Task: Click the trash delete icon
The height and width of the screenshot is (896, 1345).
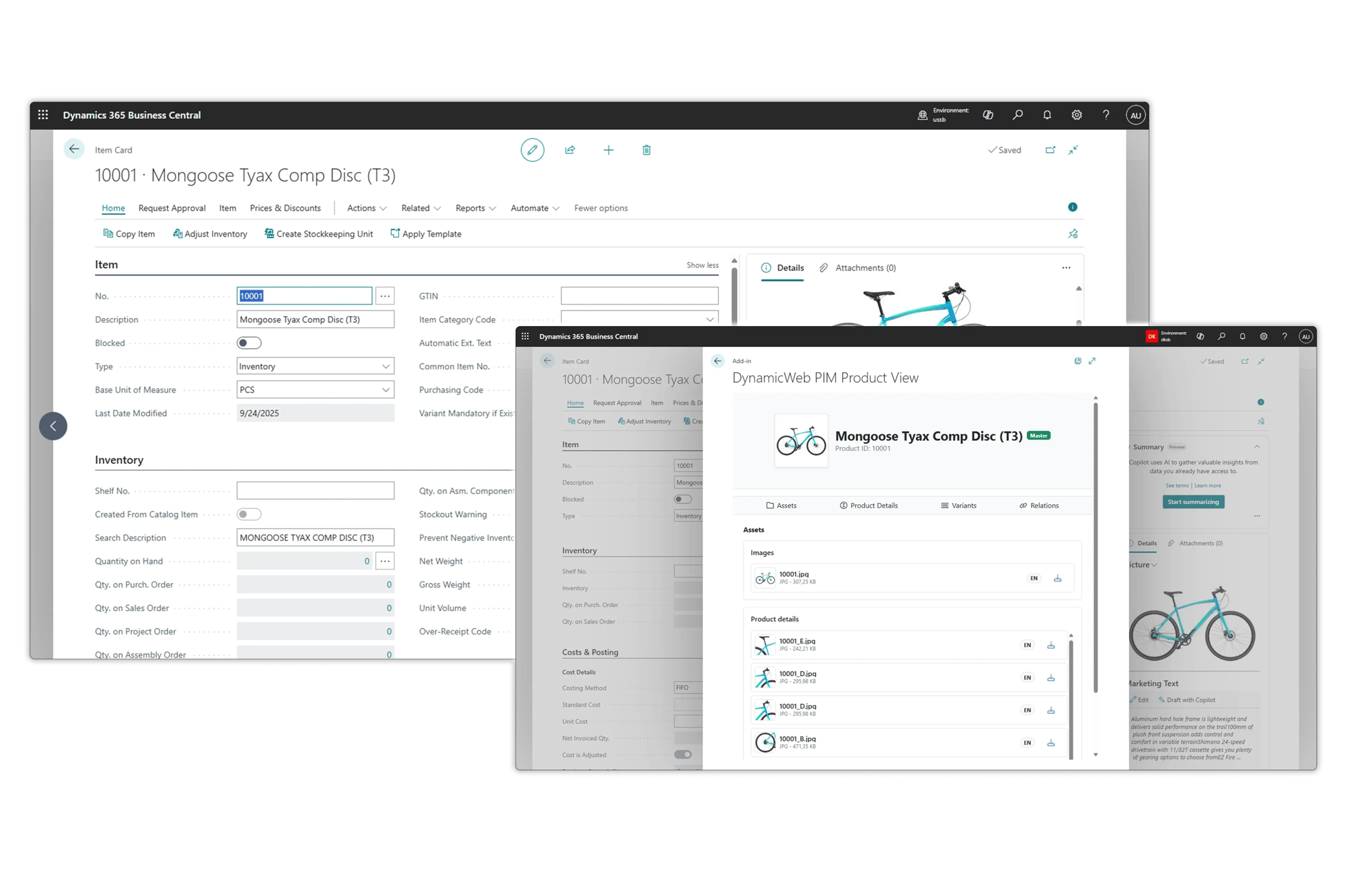Action: tap(646, 150)
